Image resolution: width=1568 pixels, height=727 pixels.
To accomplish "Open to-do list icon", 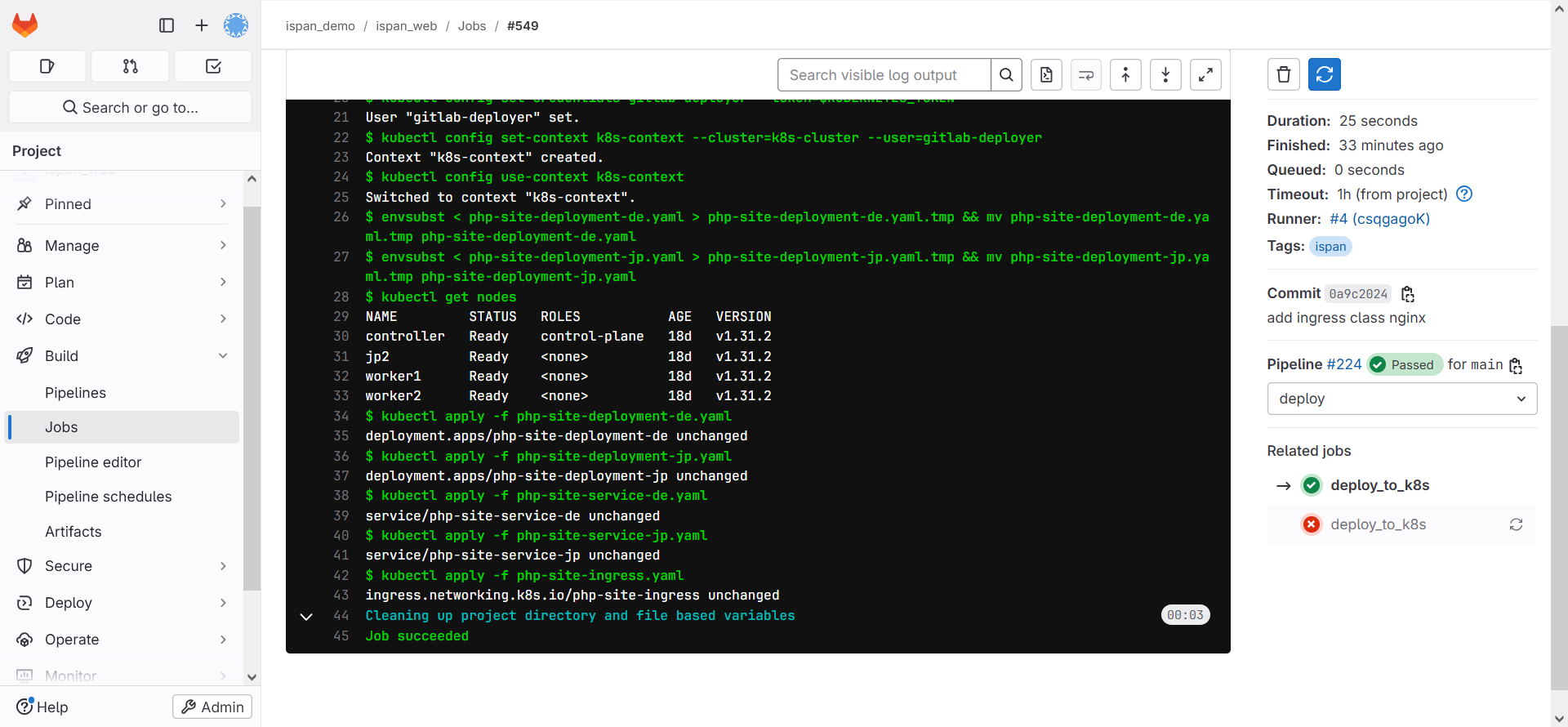I will pos(213,66).
